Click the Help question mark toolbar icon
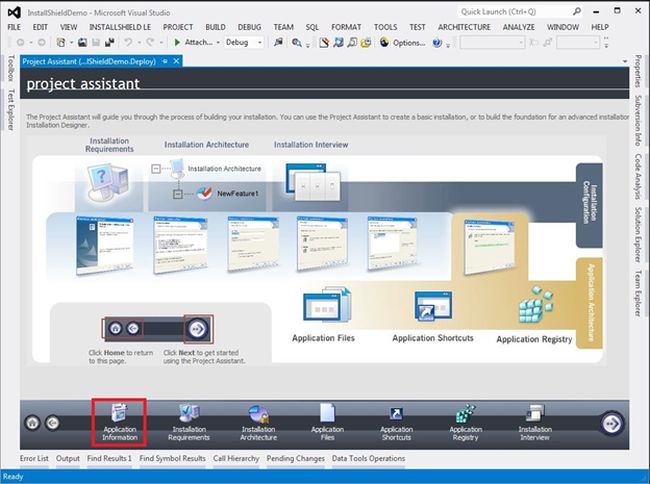 coord(437,43)
